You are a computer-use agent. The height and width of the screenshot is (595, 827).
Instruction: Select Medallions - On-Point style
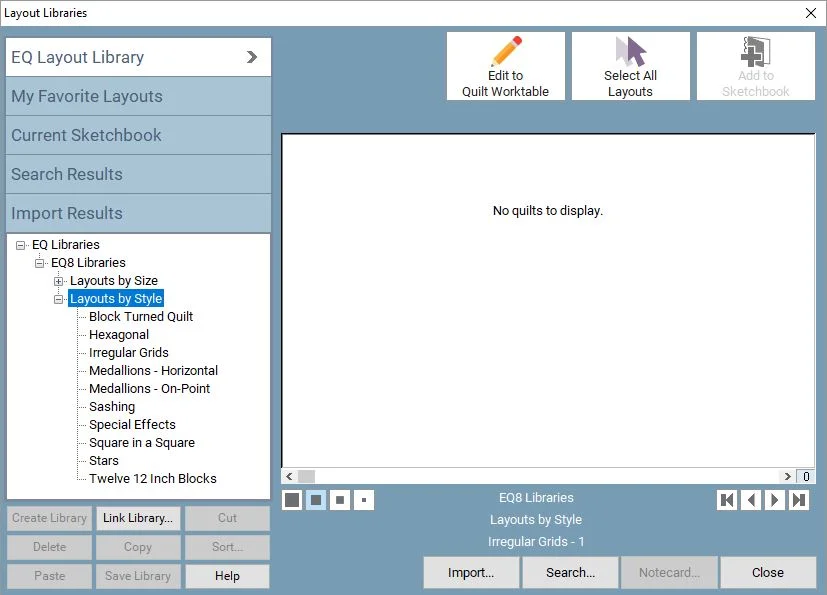149,388
